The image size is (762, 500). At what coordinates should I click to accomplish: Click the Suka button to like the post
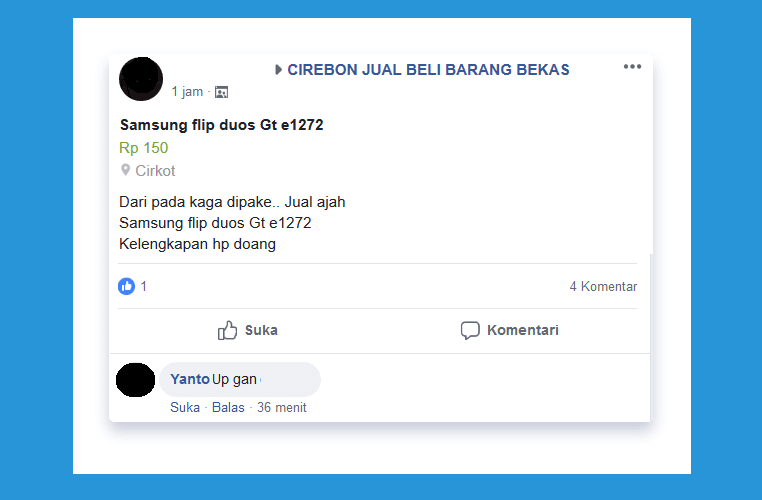pos(247,330)
